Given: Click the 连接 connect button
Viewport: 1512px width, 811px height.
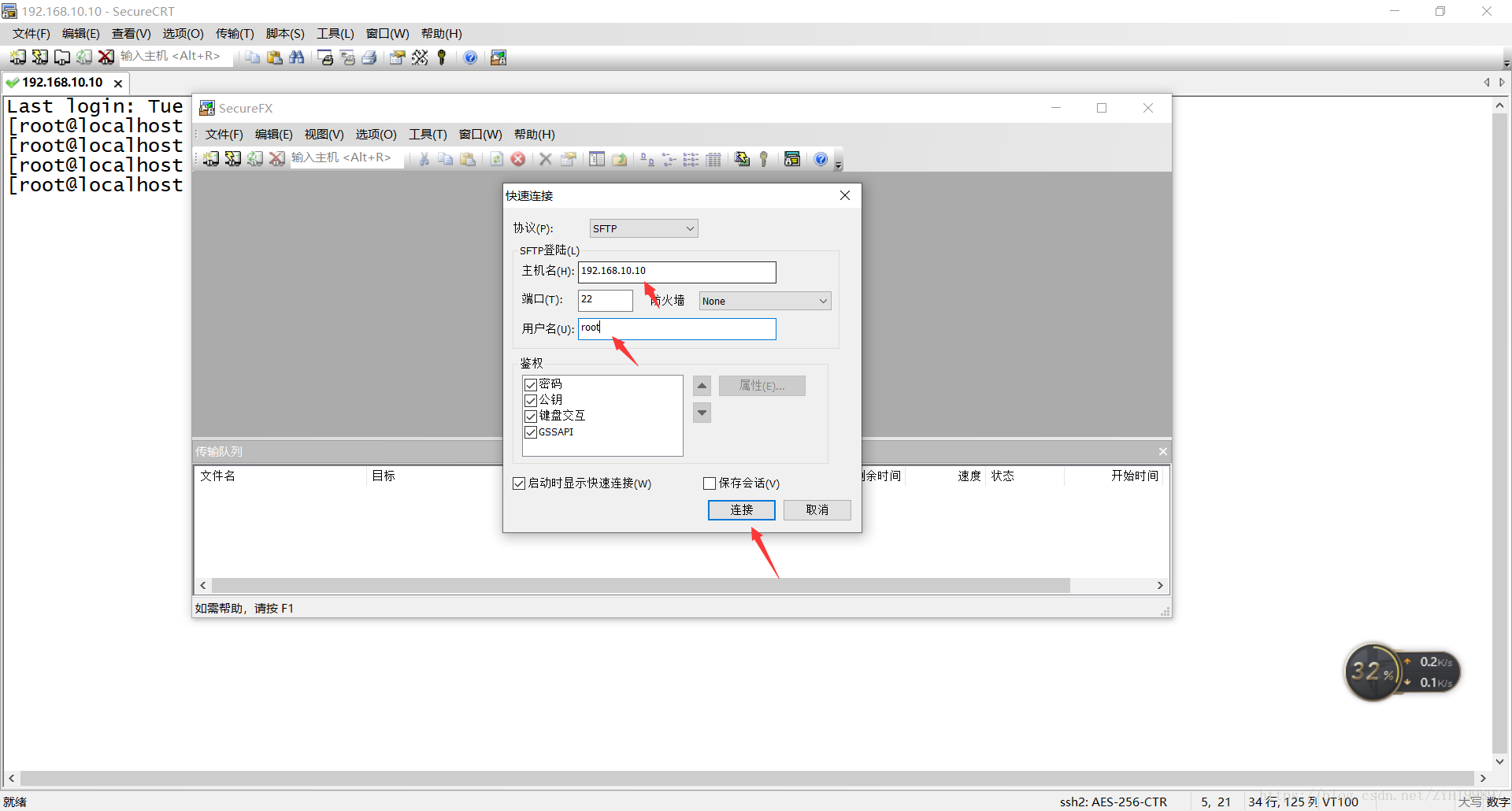Looking at the screenshot, I should click(741, 510).
